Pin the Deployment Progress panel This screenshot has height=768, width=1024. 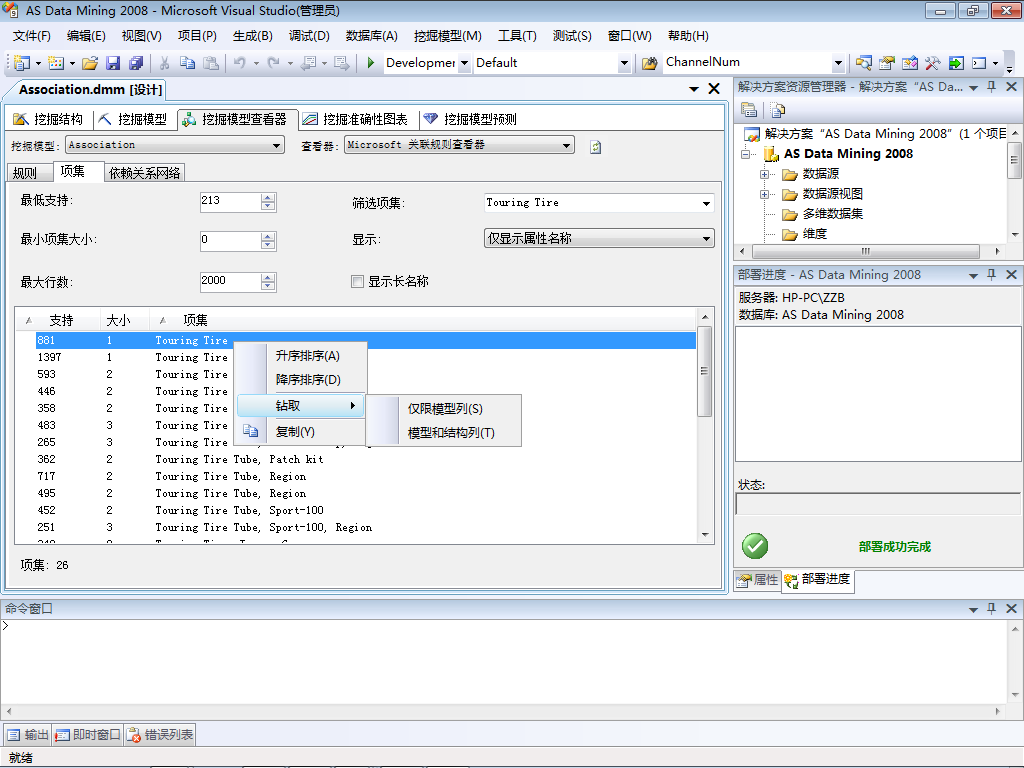(x=991, y=275)
